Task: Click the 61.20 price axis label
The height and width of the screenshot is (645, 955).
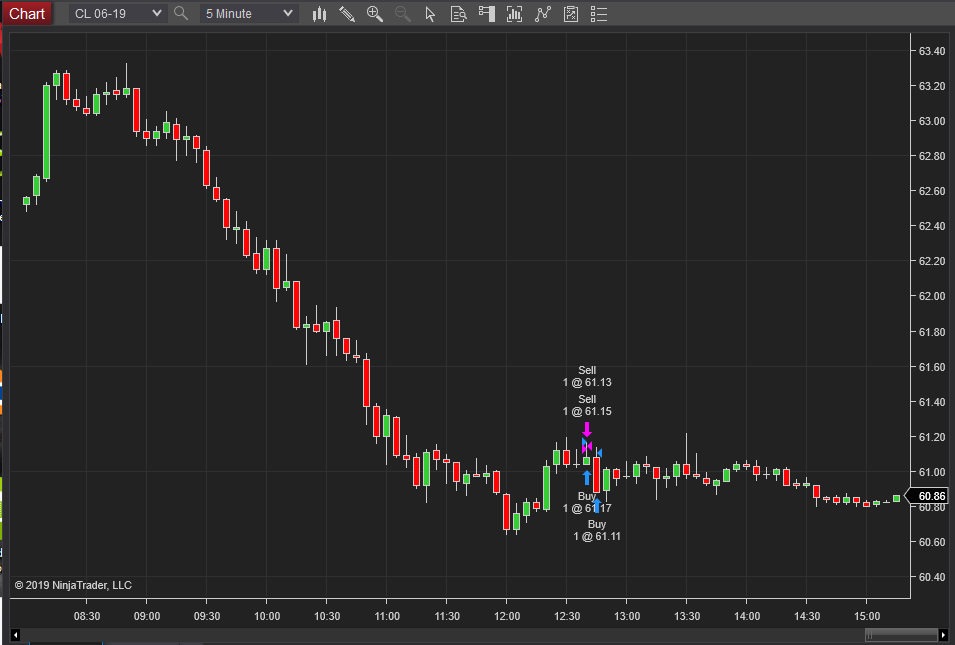Action: (x=932, y=437)
